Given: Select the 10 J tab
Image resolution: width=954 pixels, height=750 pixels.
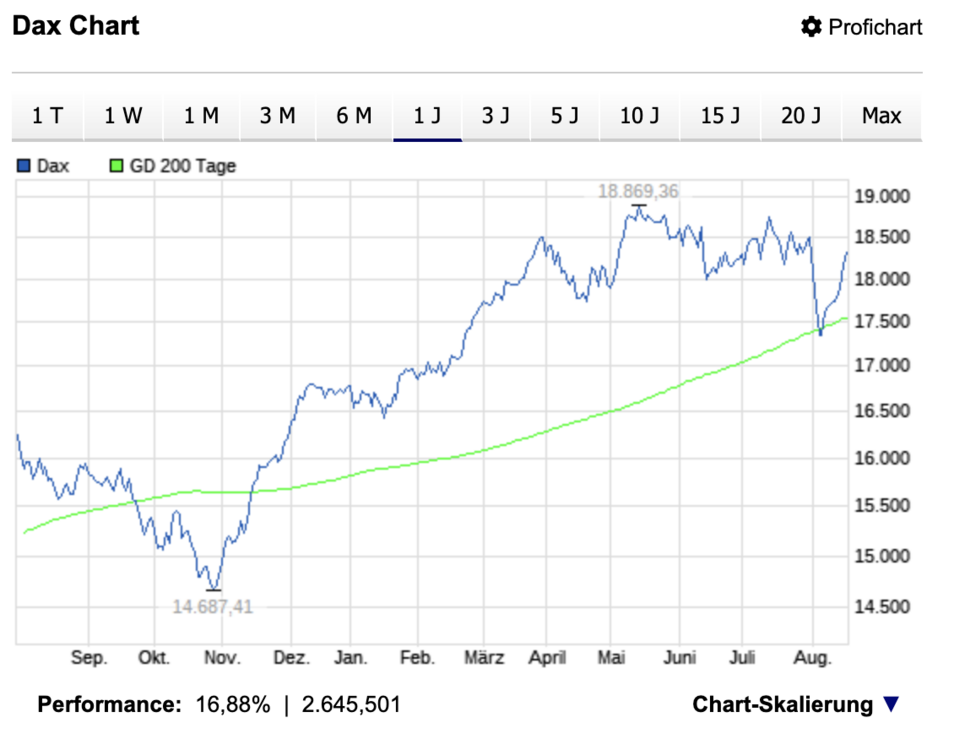Looking at the screenshot, I should [x=639, y=116].
